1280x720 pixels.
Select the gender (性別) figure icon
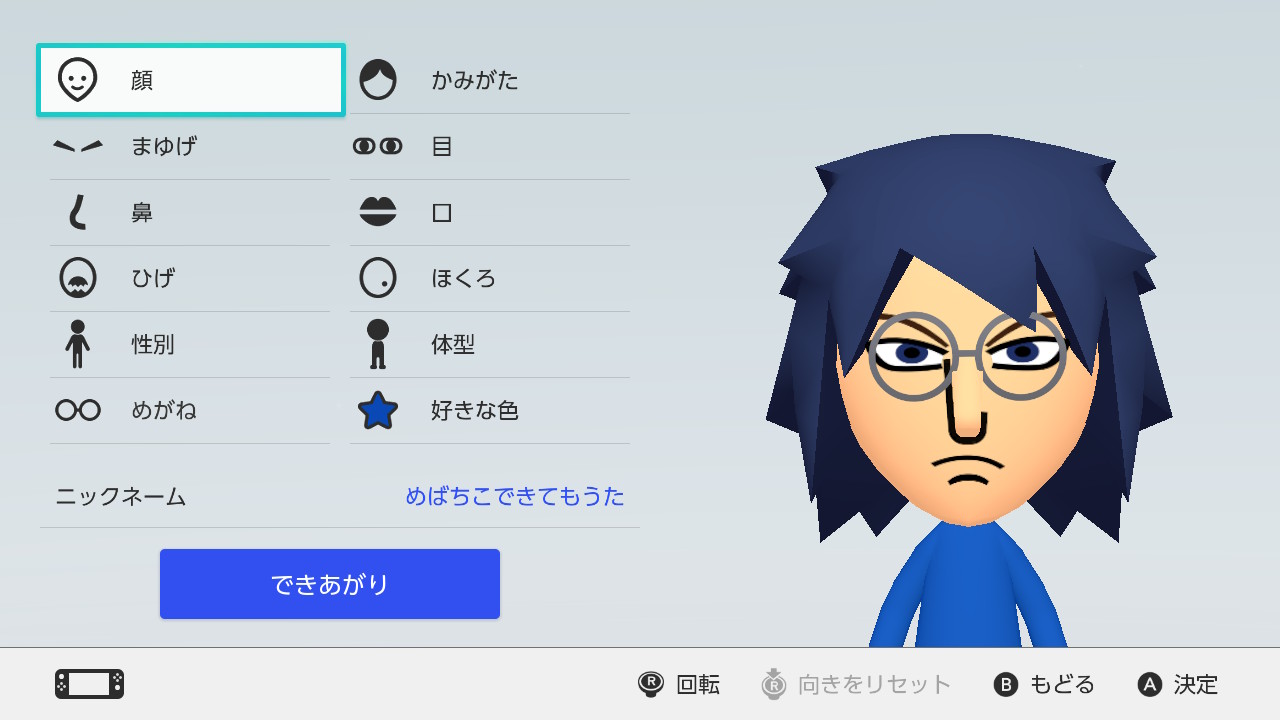(x=77, y=344)
